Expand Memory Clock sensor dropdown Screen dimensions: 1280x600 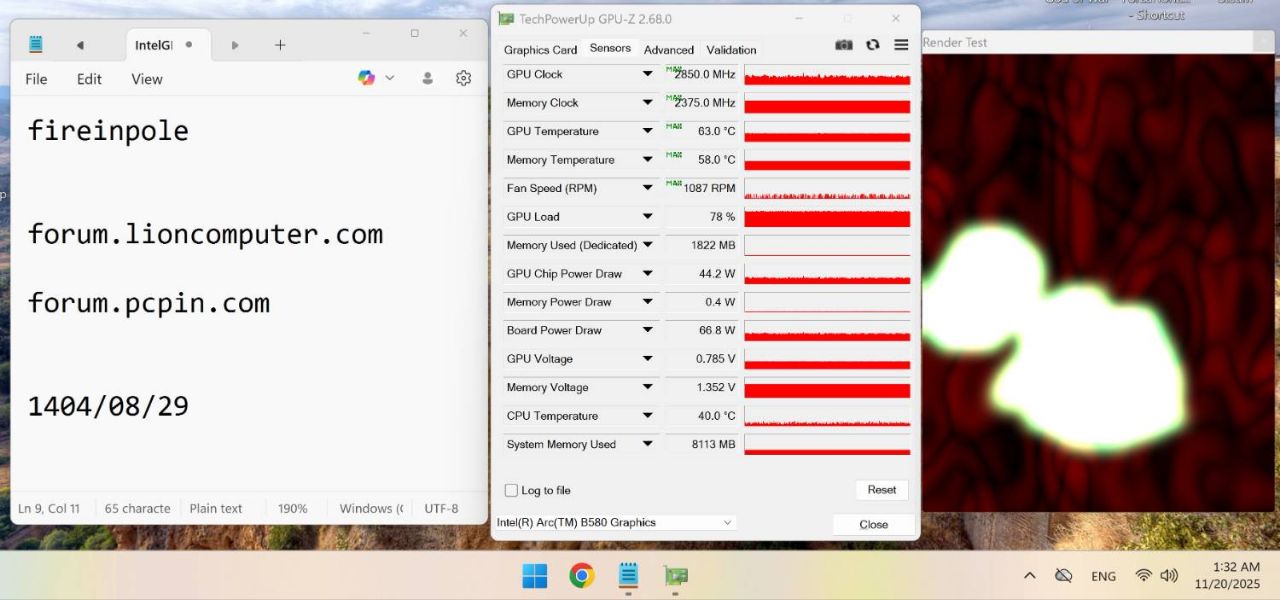[648, 103]
